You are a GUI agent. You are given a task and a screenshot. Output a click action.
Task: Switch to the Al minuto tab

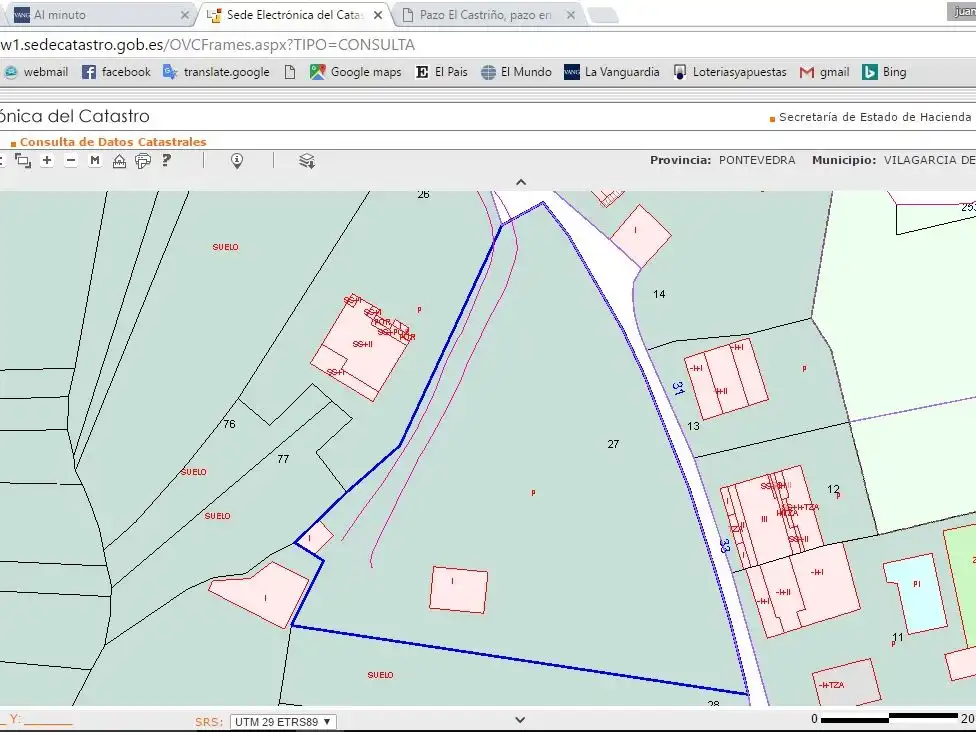tap(100, 14)
